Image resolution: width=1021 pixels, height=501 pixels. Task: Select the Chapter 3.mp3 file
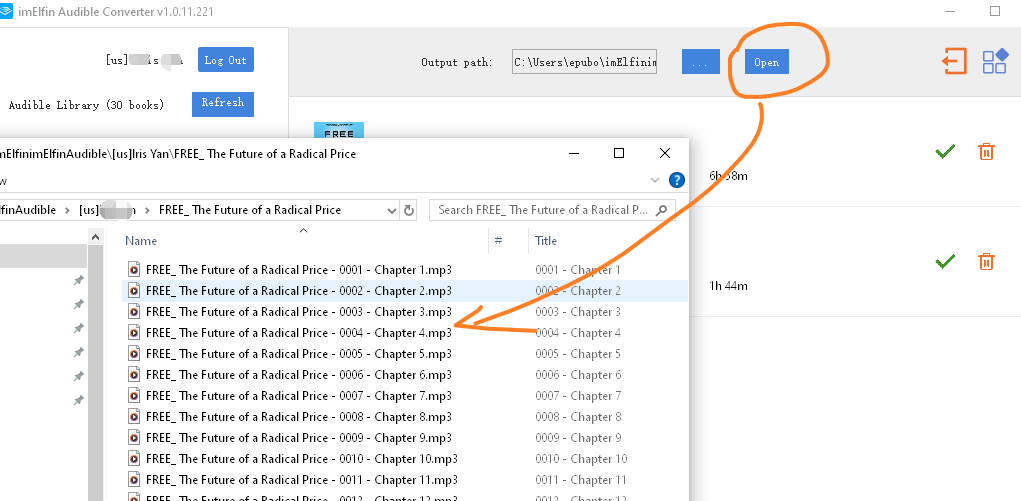(x=299, y=311)
